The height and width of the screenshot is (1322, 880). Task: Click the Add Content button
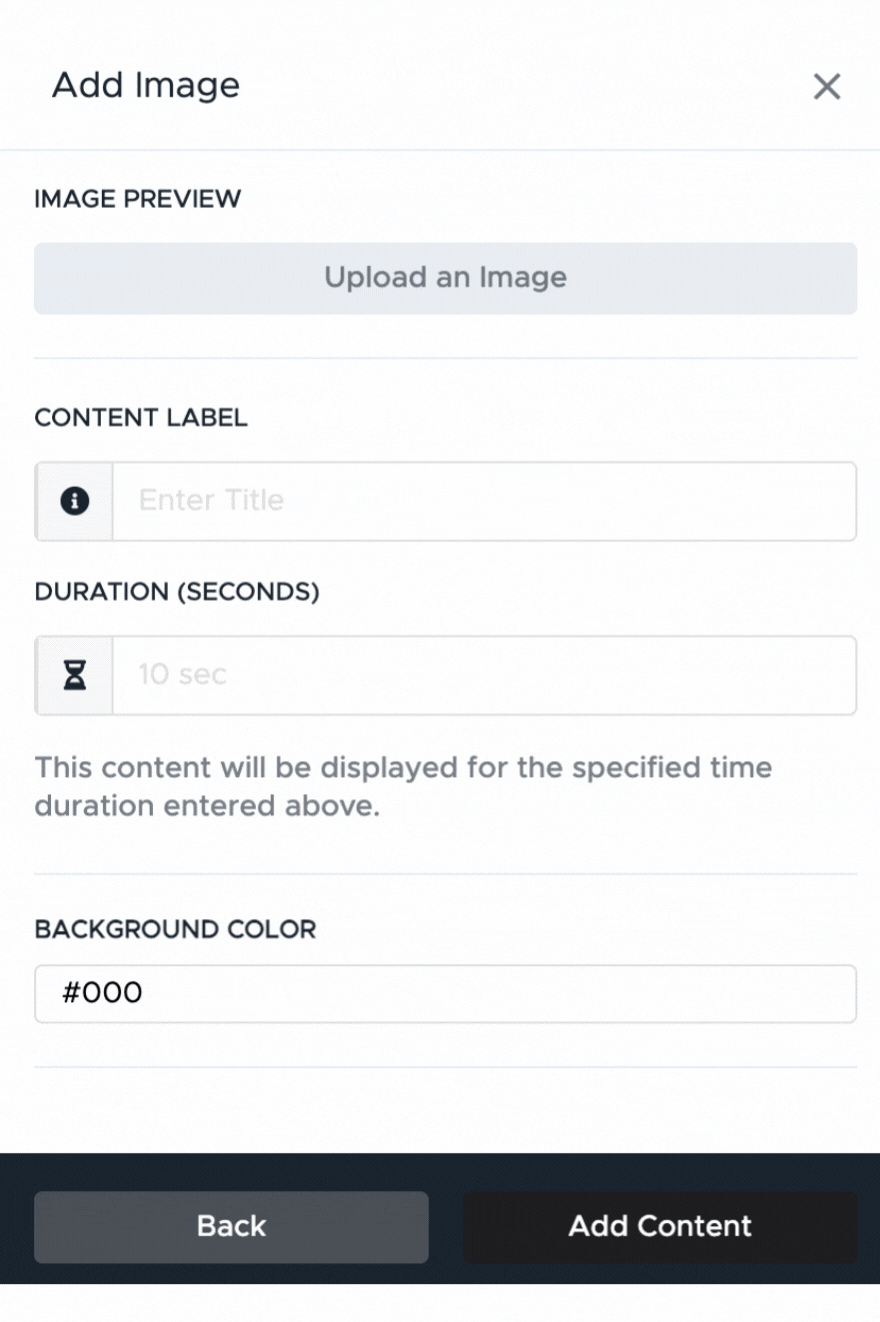tap(660, 1226)
